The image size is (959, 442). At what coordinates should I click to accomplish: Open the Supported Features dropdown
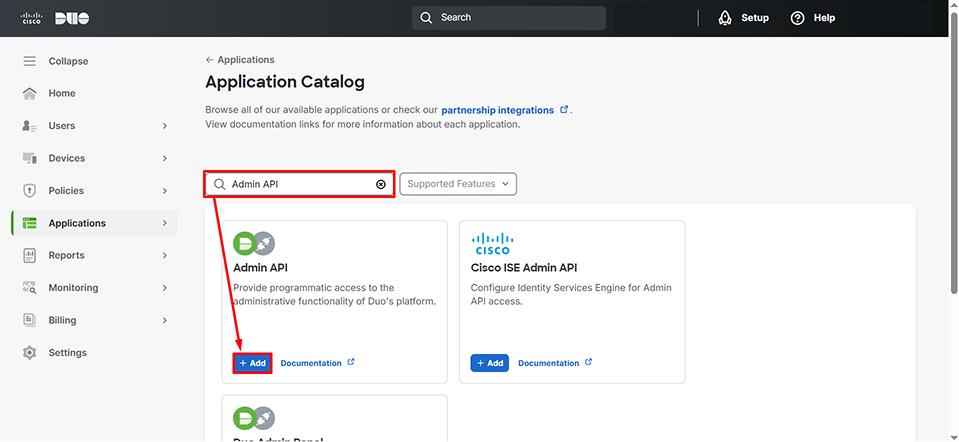[x=458, y=184]
